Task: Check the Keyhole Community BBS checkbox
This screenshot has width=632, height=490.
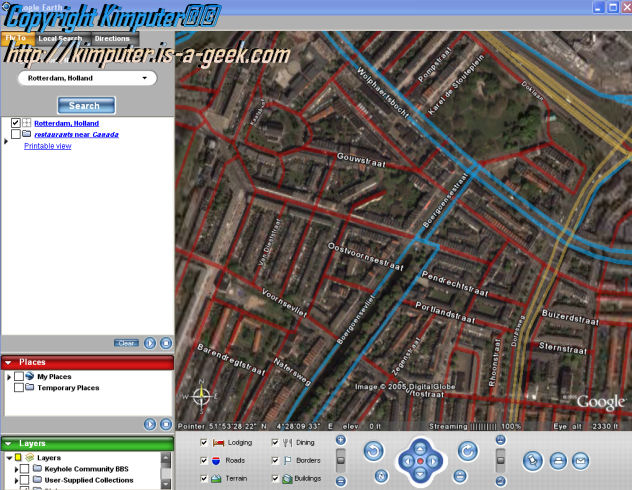Action: coord(25,469)
